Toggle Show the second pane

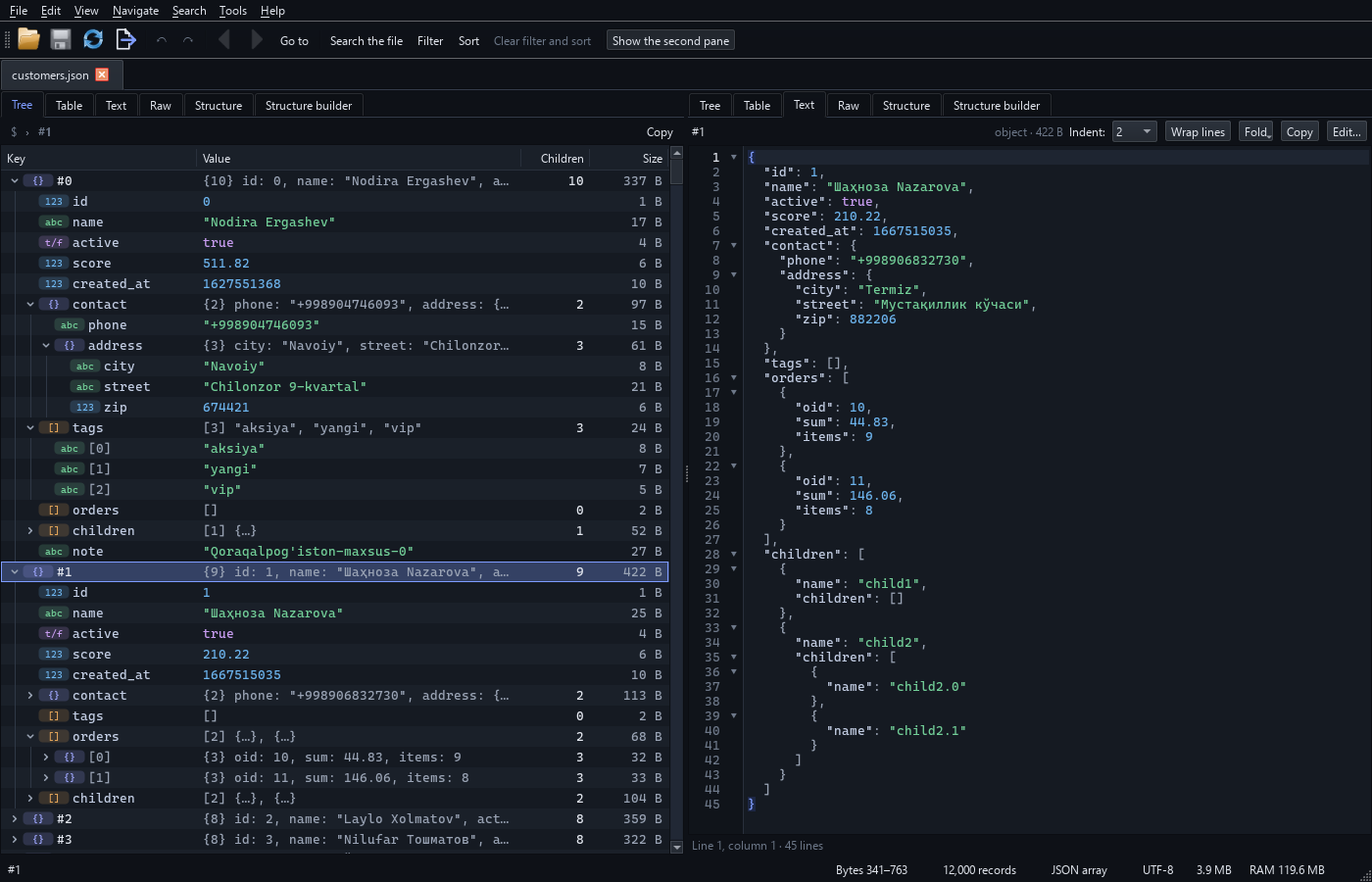click(x=670, y=40)
